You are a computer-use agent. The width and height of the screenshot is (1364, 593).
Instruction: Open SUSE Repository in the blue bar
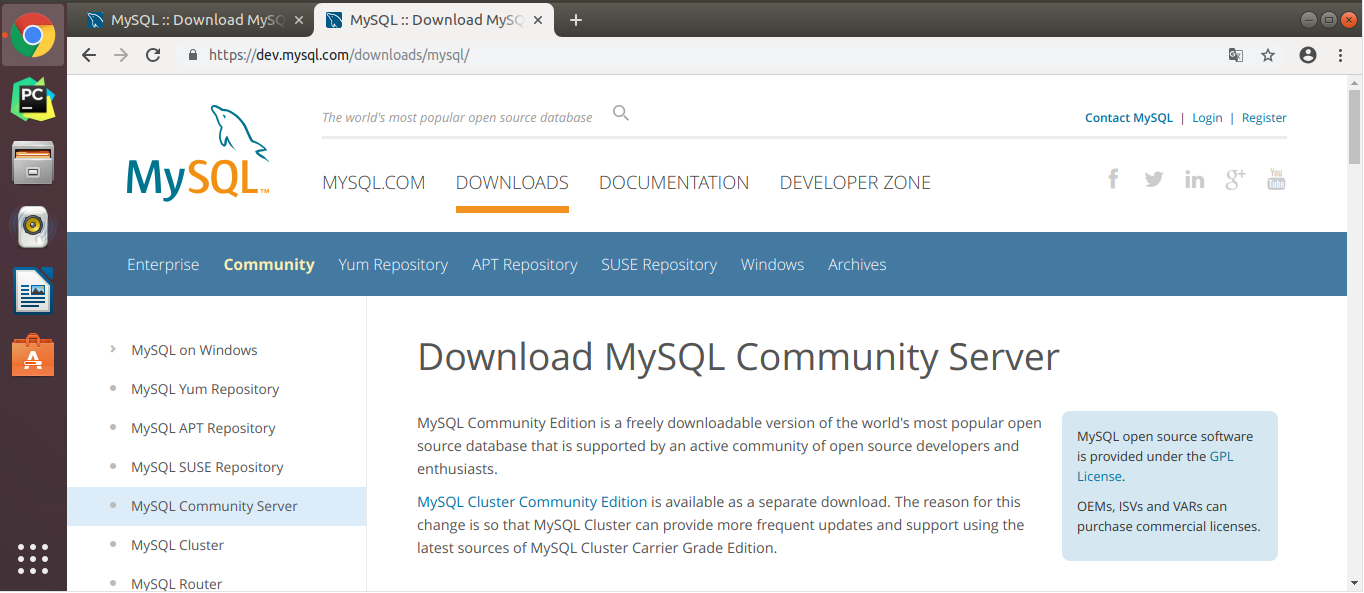(x=659, y=265)
